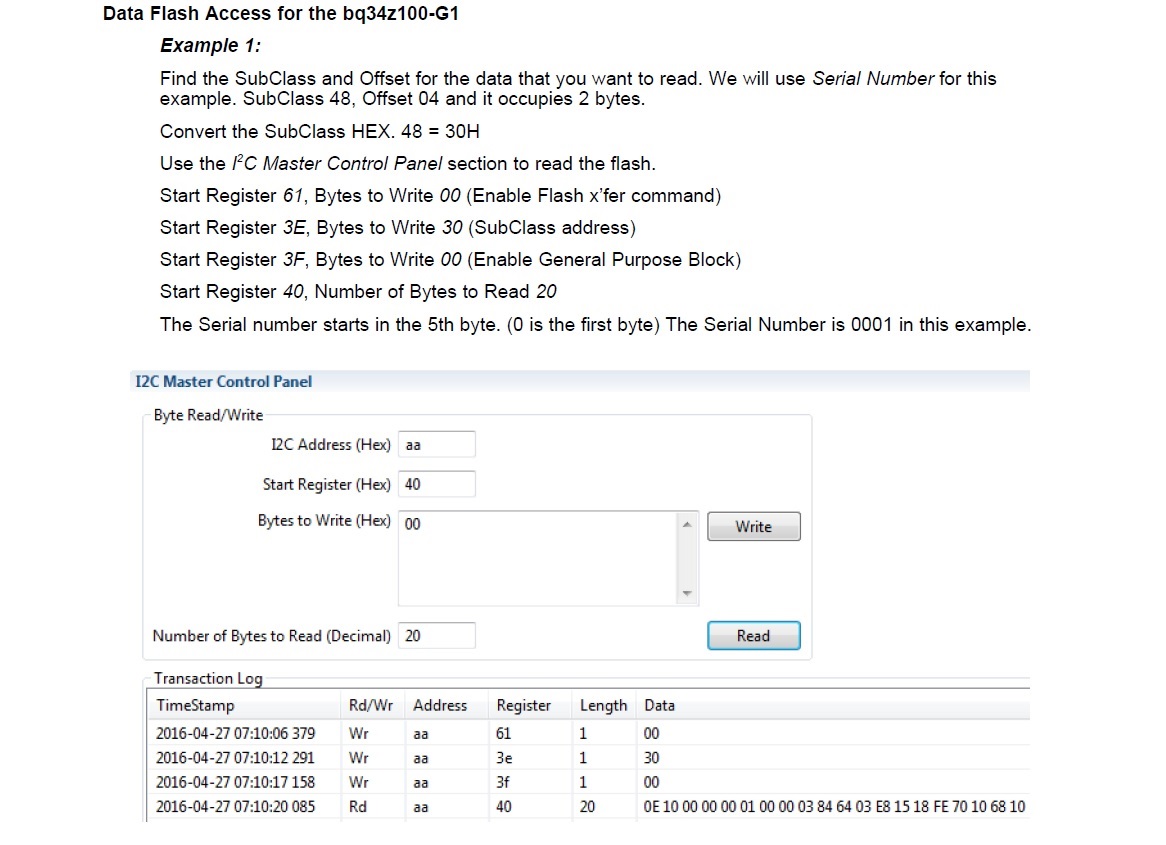Click the I2C Master Control Panel title

point(224,382)
